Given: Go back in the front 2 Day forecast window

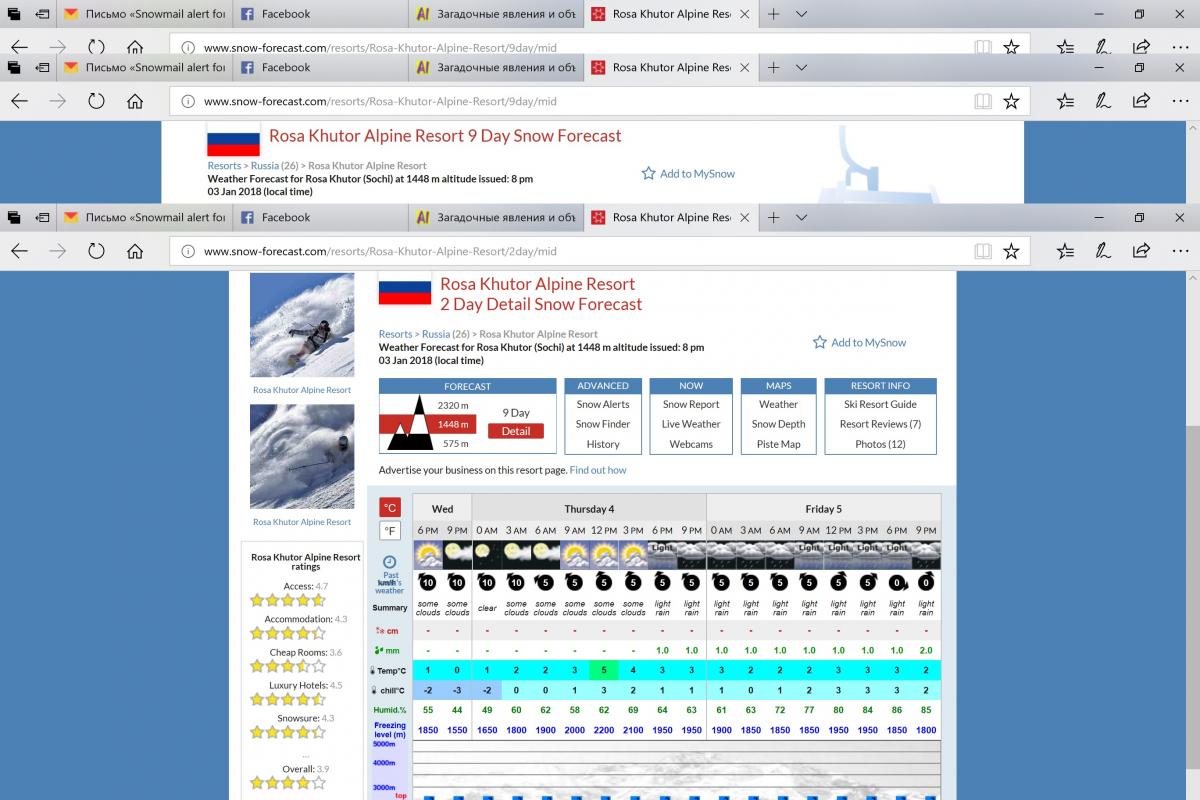Looking at the screenshot, I should (19, 251).
